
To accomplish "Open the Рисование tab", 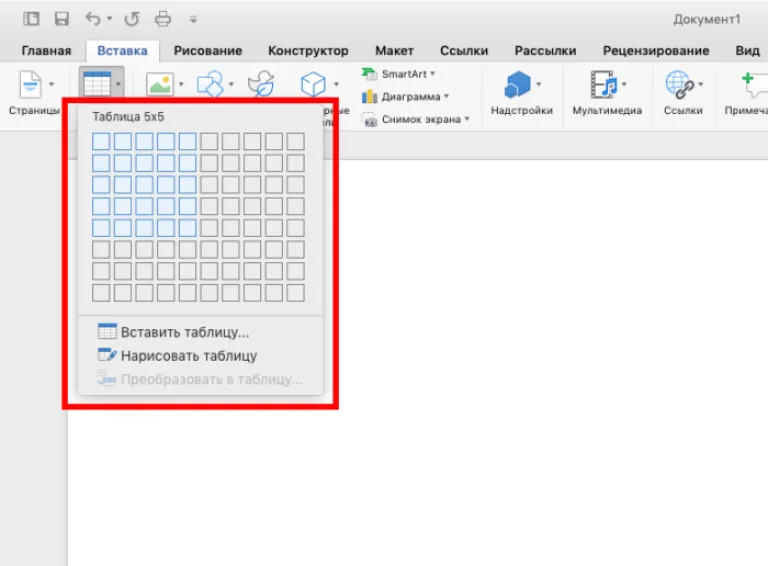I will (x=208, y=51).
